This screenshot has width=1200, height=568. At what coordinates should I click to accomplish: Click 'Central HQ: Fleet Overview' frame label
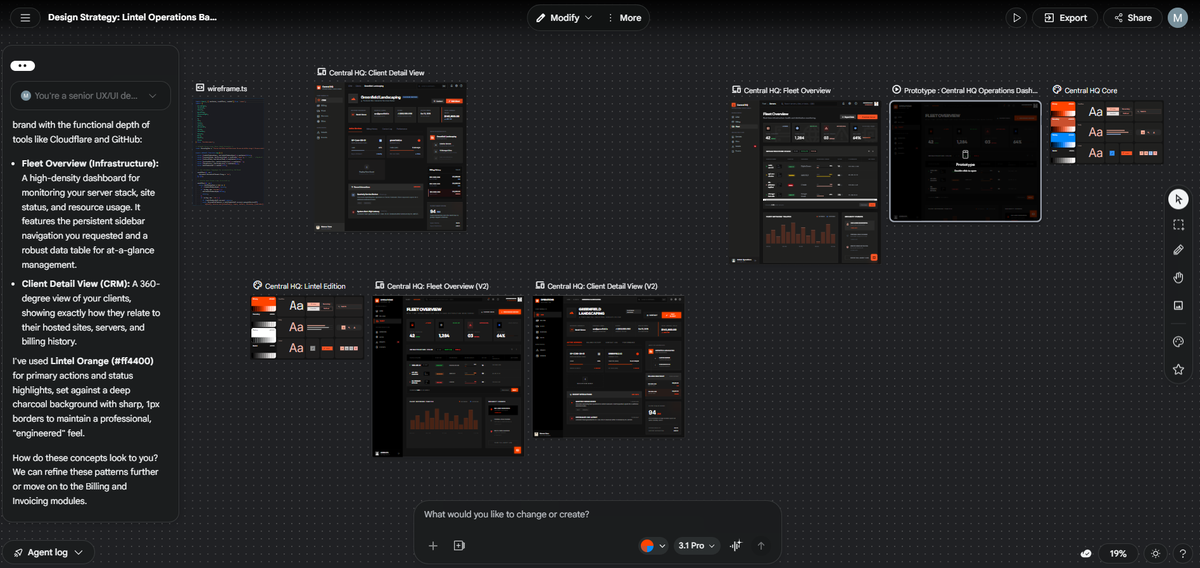(x=787, y=91)
